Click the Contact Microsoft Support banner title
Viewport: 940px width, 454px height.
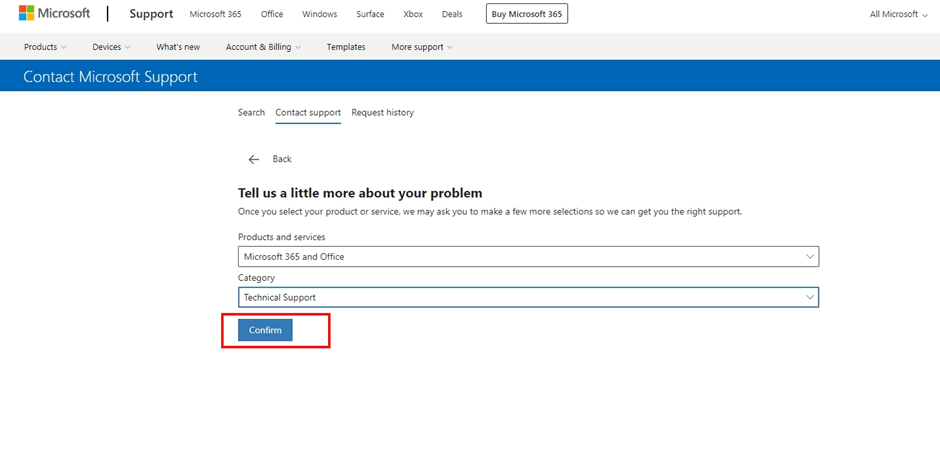[x=110, y=77]
